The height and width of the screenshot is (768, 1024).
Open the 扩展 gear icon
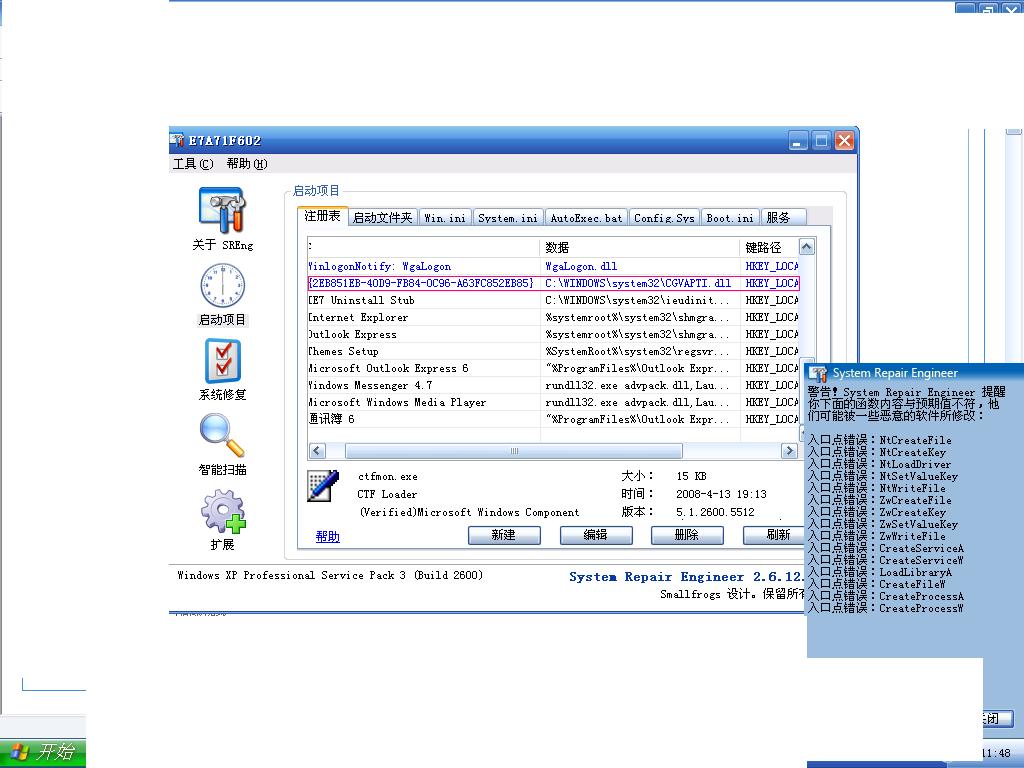(222, 511)
